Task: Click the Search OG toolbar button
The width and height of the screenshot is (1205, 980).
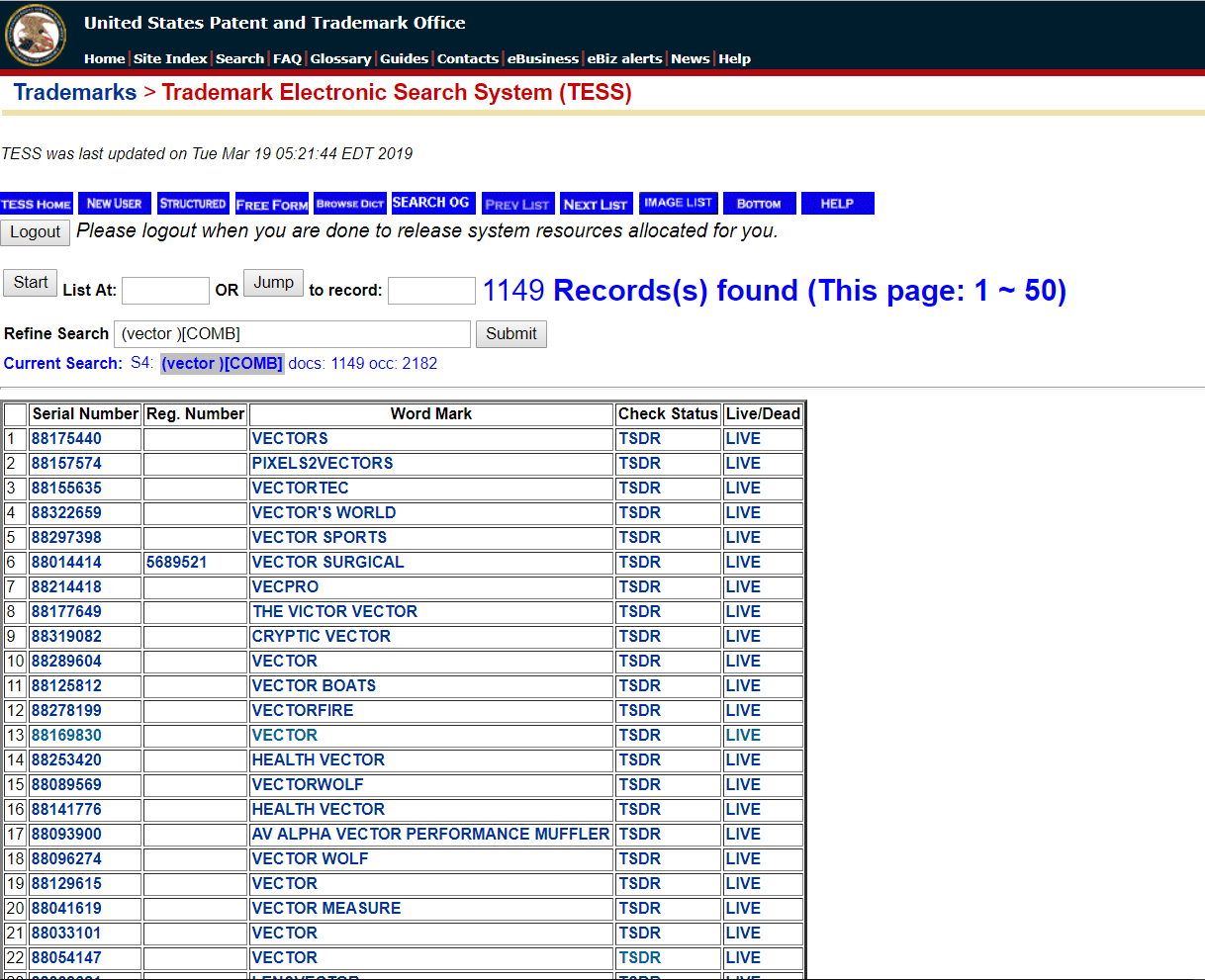Action: click(x=431, y=203)
